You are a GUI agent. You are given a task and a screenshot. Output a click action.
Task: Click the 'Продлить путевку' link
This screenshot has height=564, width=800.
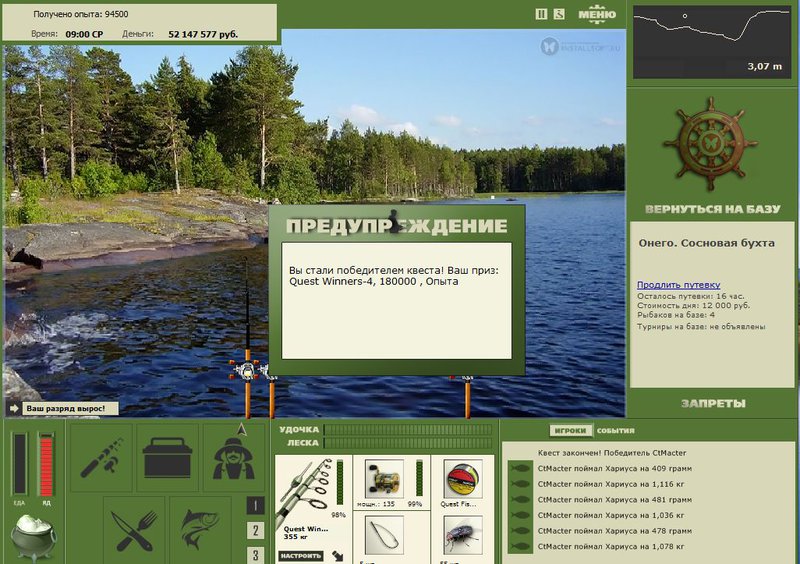pyautogui.click(x=679, y=285)
